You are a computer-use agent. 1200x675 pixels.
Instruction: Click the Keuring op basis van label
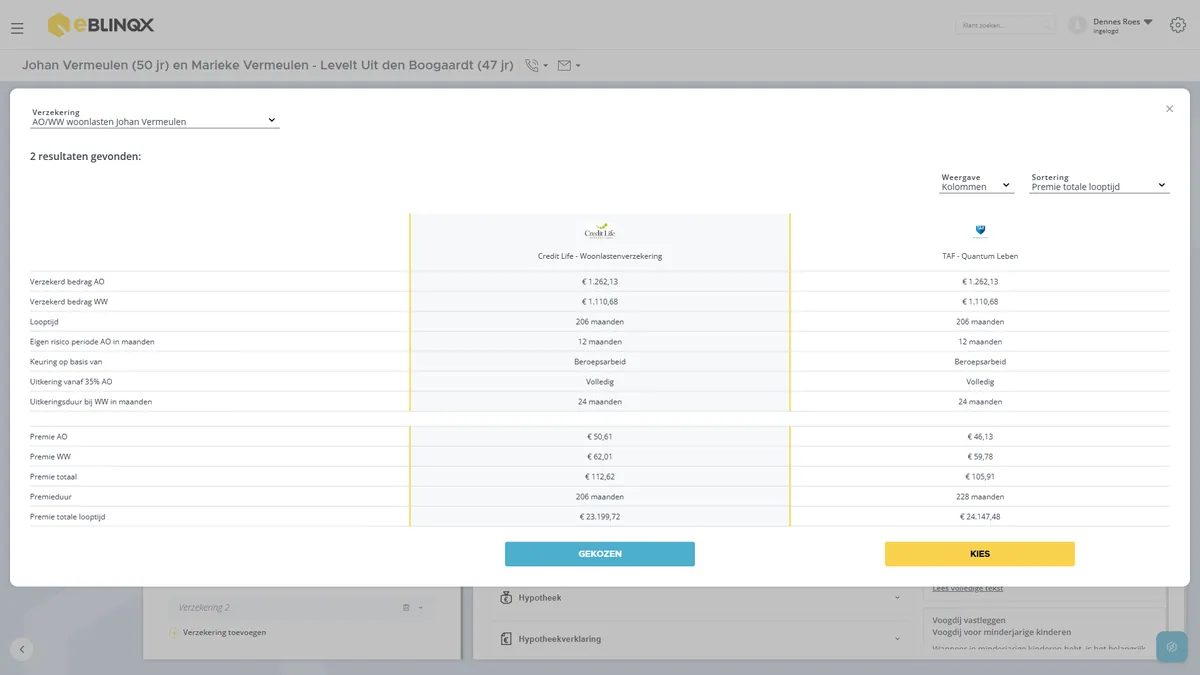click(66, 362)
